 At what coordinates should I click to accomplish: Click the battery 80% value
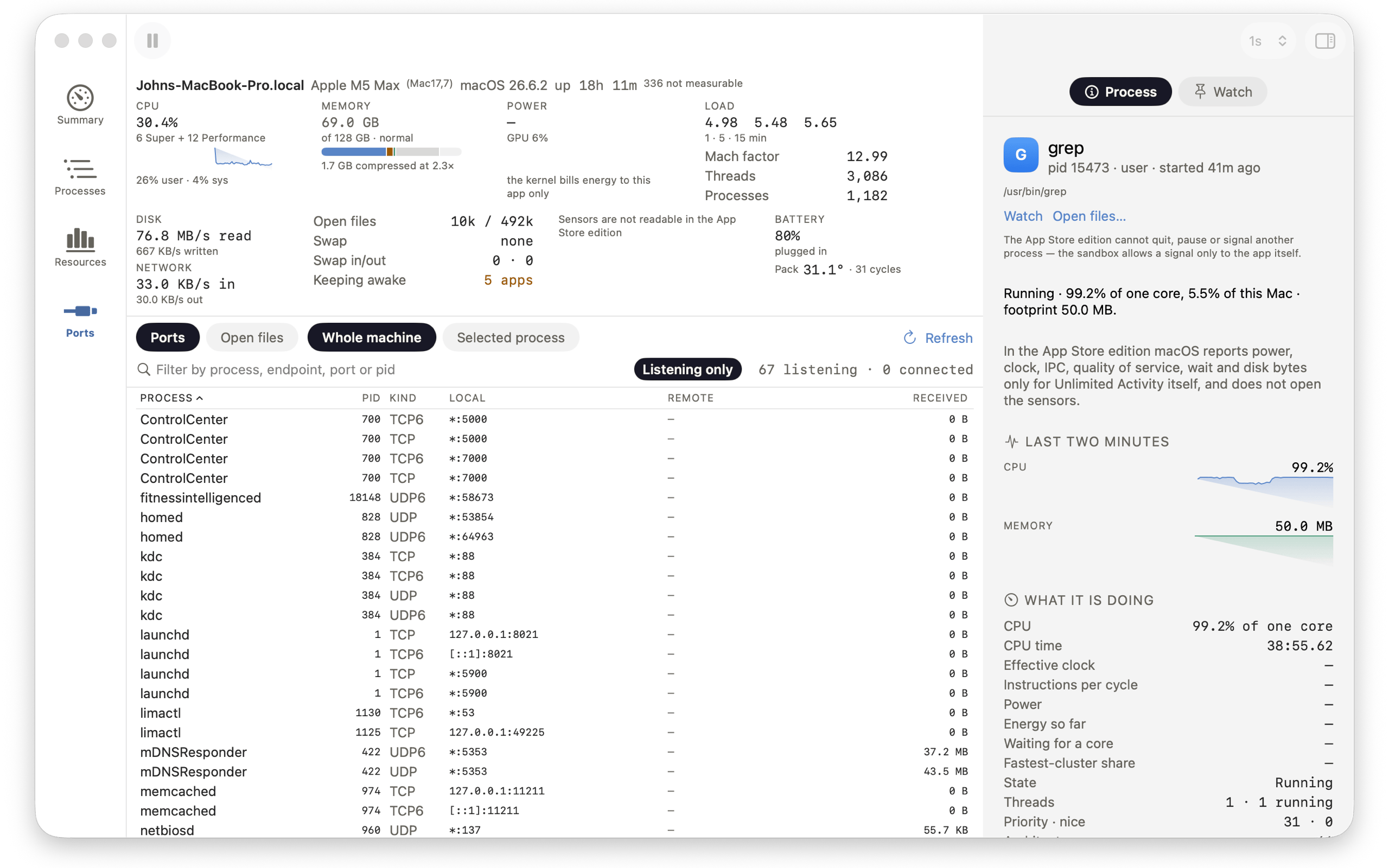(787, 235)
